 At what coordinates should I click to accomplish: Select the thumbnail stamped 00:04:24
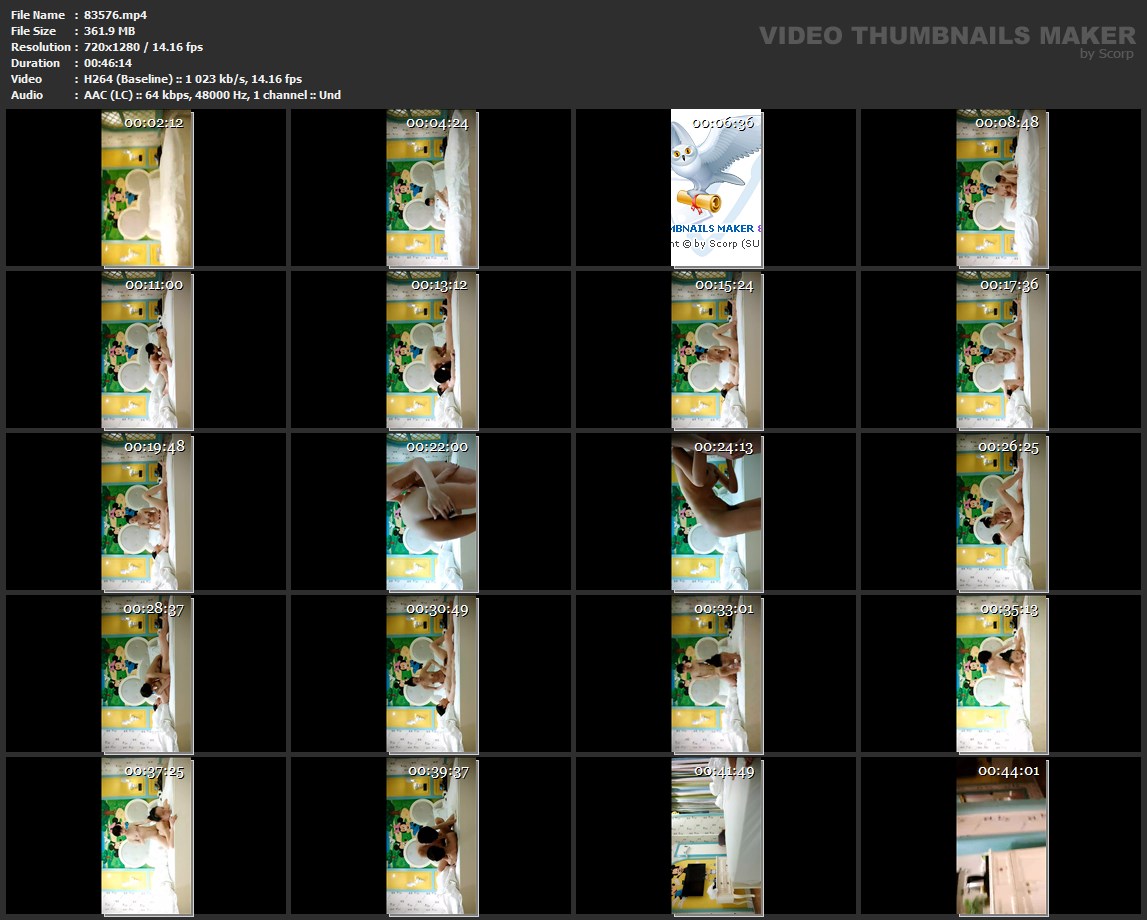[432, 188]
